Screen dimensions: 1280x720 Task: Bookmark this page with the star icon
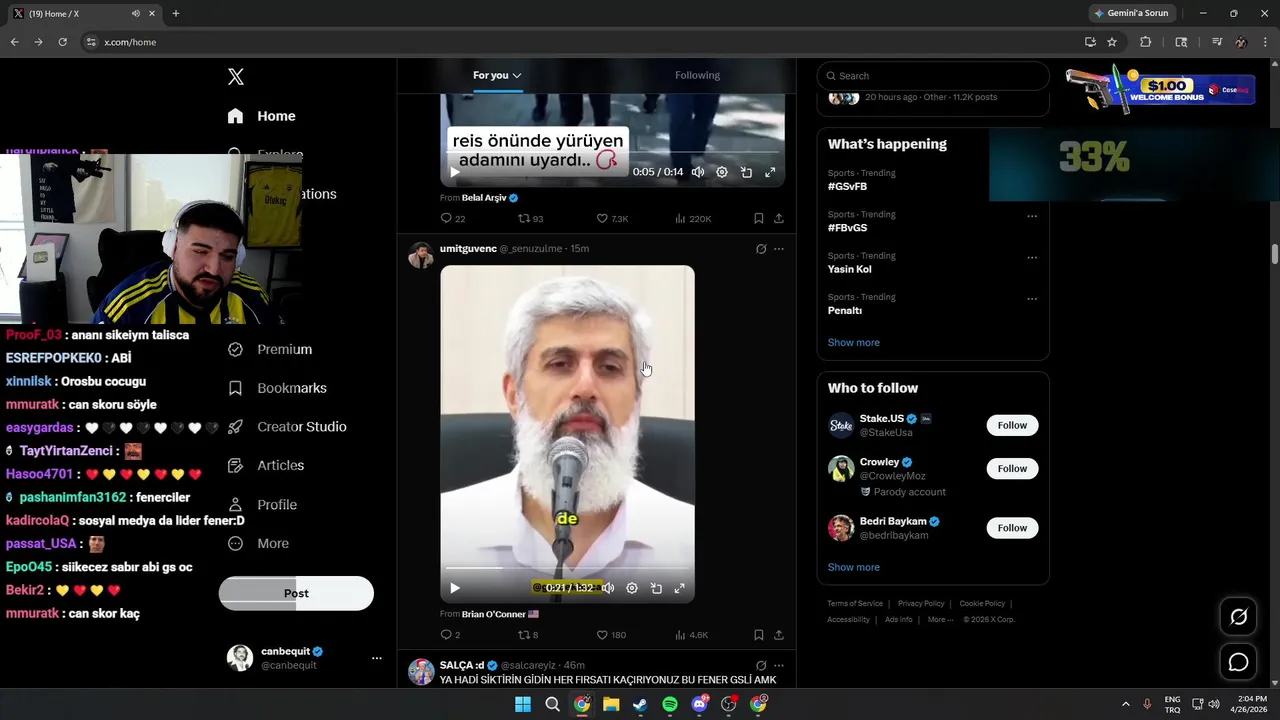click(1112, 42)
